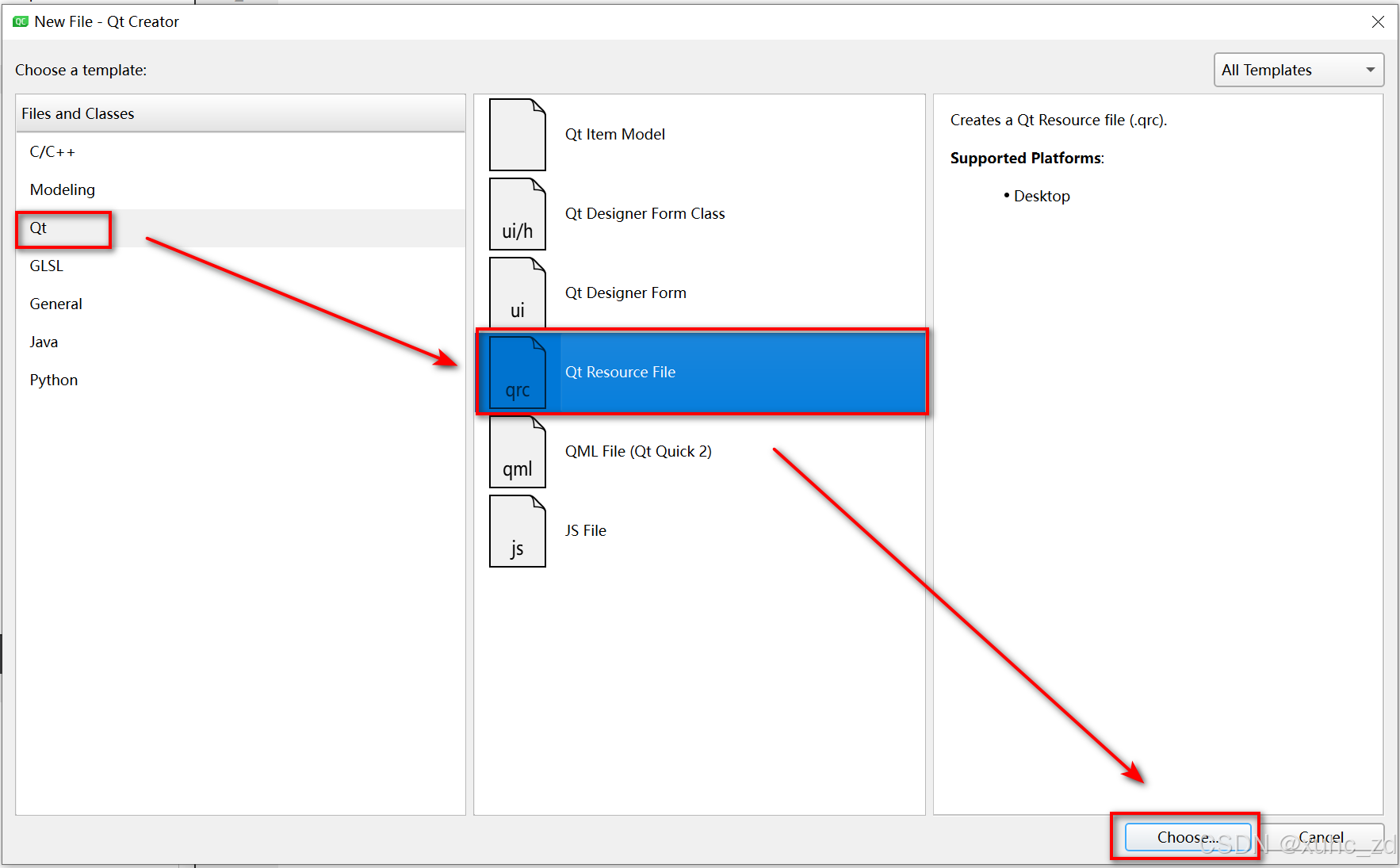Click the Choose... button
Screen dimensions: 1400x868
[1188, 837]
